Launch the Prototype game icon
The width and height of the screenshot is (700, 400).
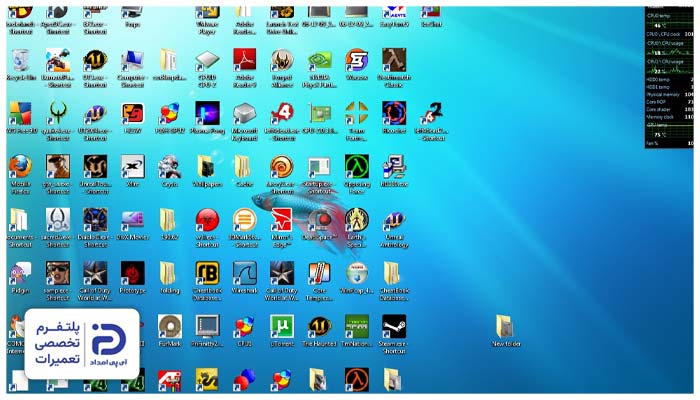(x=133, y=273)
